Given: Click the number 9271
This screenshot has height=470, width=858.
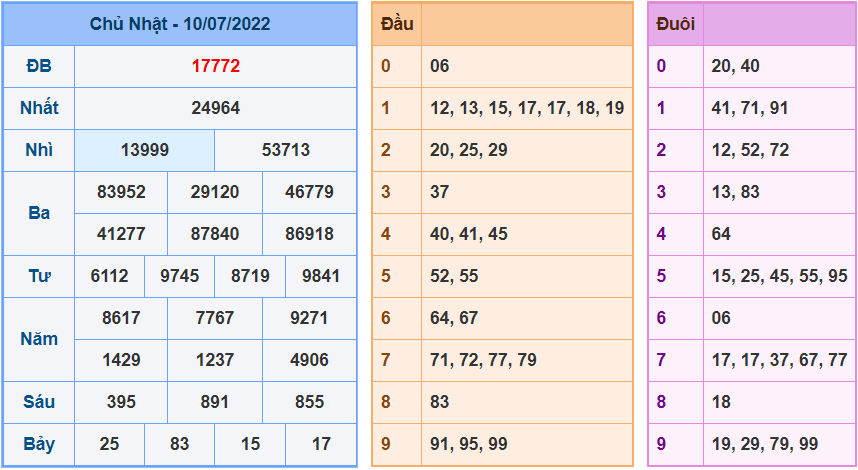Looking at the screenshot, I should [x=309, y=318].
